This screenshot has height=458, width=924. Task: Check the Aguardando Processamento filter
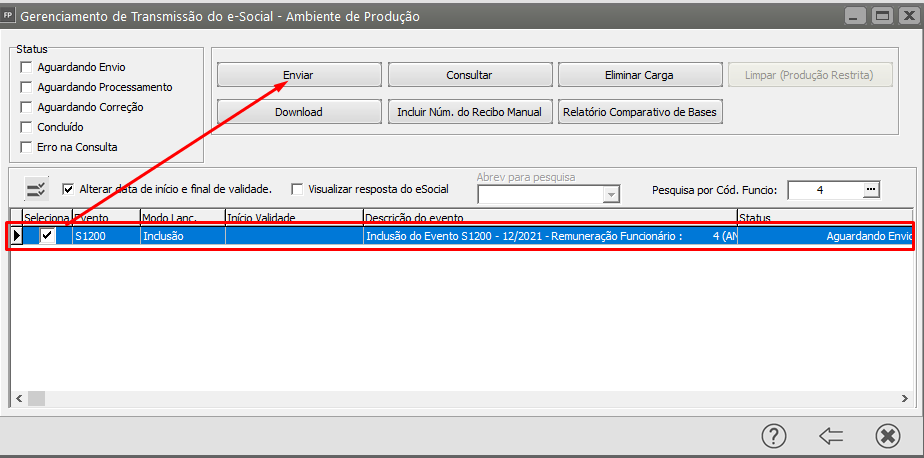tap(26, 87)
